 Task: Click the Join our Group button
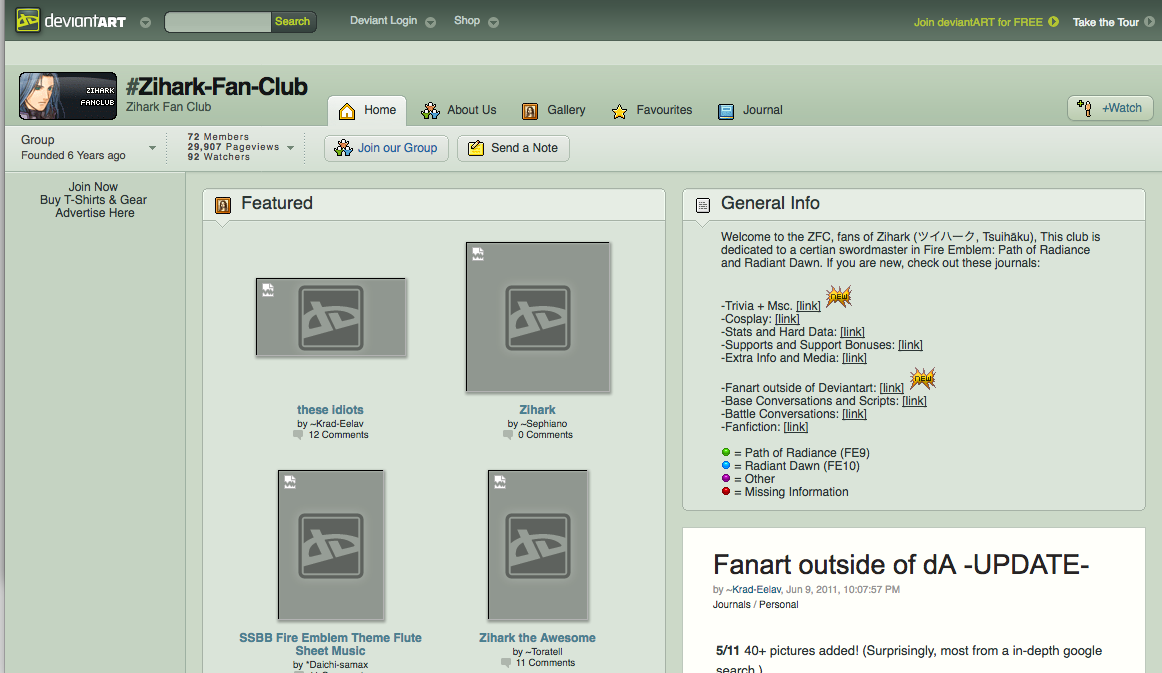386,148
